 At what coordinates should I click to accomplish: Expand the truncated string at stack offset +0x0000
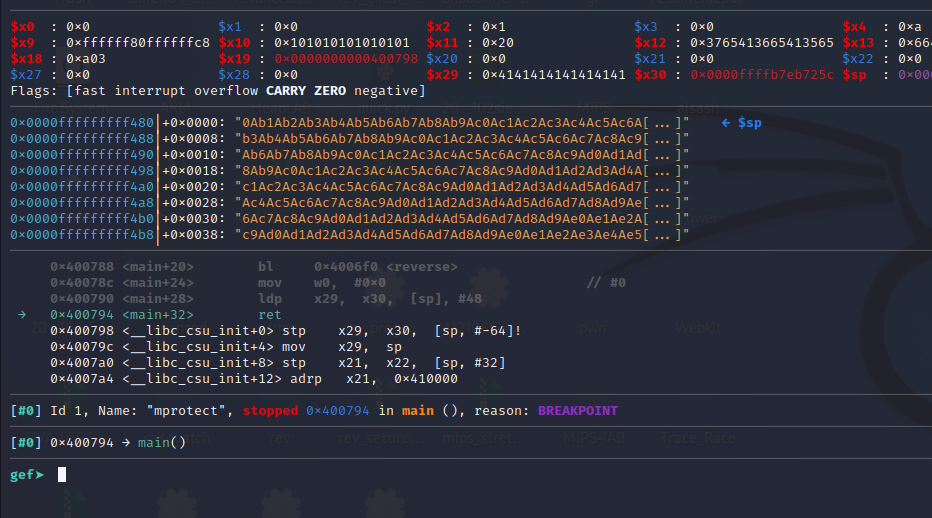pos(666,122)
